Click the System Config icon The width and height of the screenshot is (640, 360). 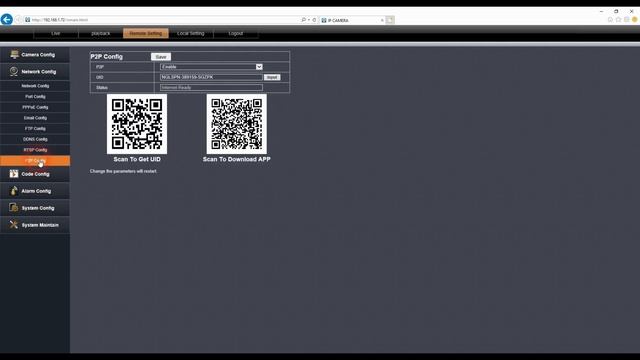tap(14, 208)
